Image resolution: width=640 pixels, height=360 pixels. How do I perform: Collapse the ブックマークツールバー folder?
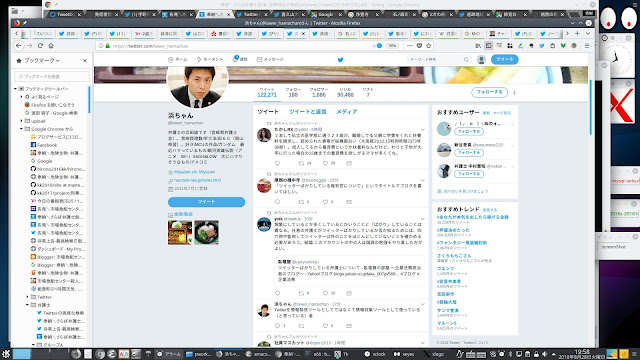coord(16,89)
